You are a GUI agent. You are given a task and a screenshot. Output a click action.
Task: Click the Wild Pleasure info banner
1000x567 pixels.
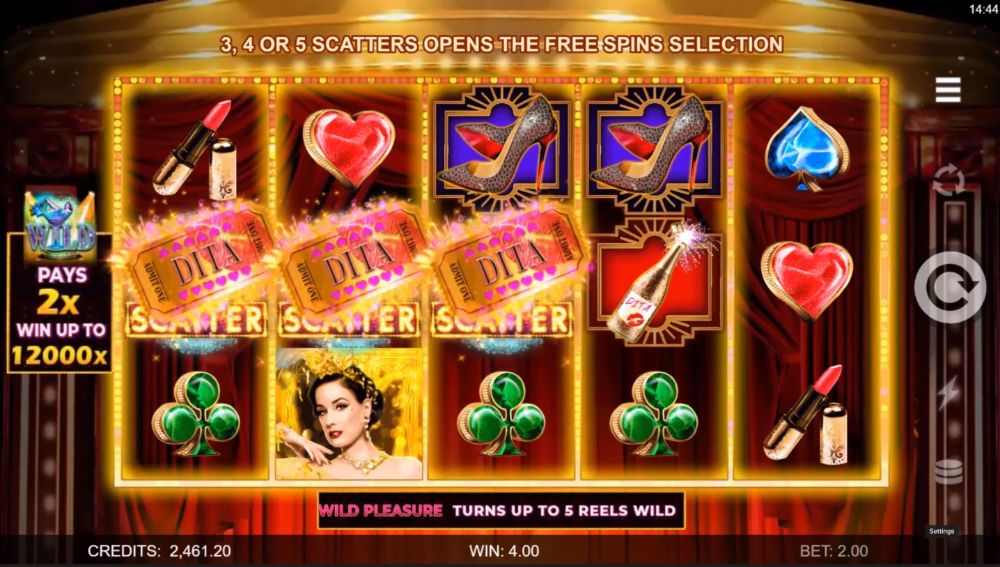[501, 510]
